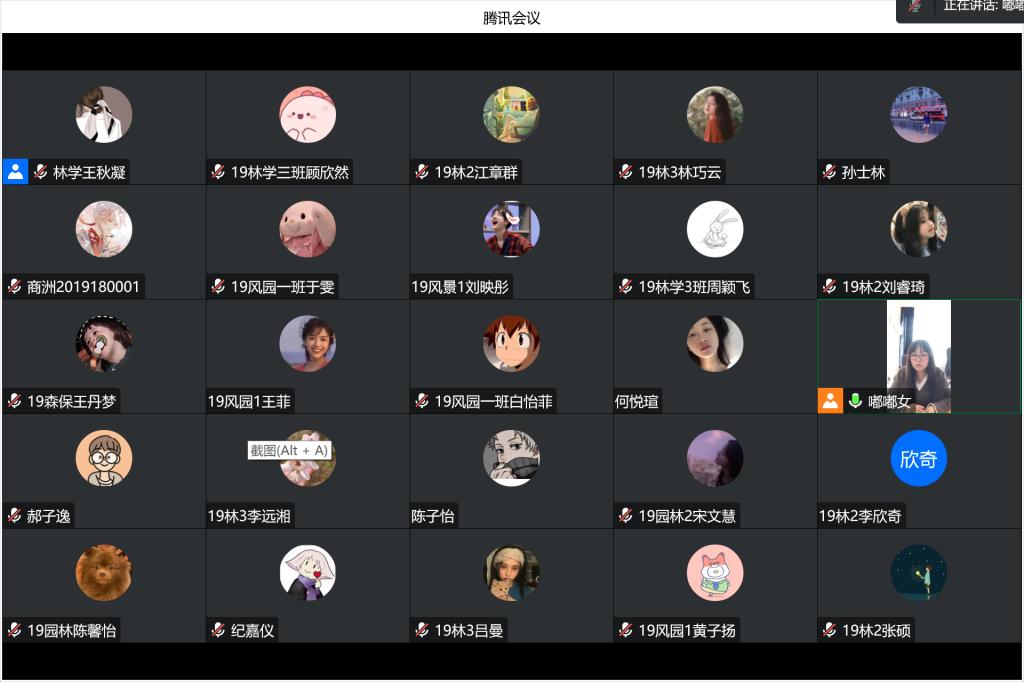This screenshot has height=682, width=1024.
Task: Click 陈子怡 participant name label
Action: click(433, 516)
